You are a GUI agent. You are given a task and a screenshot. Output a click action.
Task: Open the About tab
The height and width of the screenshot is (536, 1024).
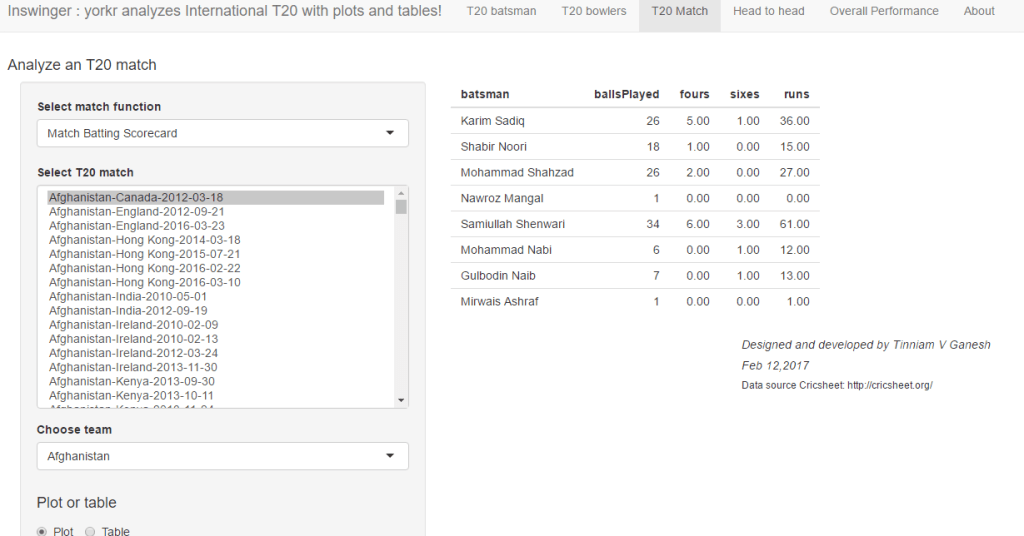(x=979, y=11)
